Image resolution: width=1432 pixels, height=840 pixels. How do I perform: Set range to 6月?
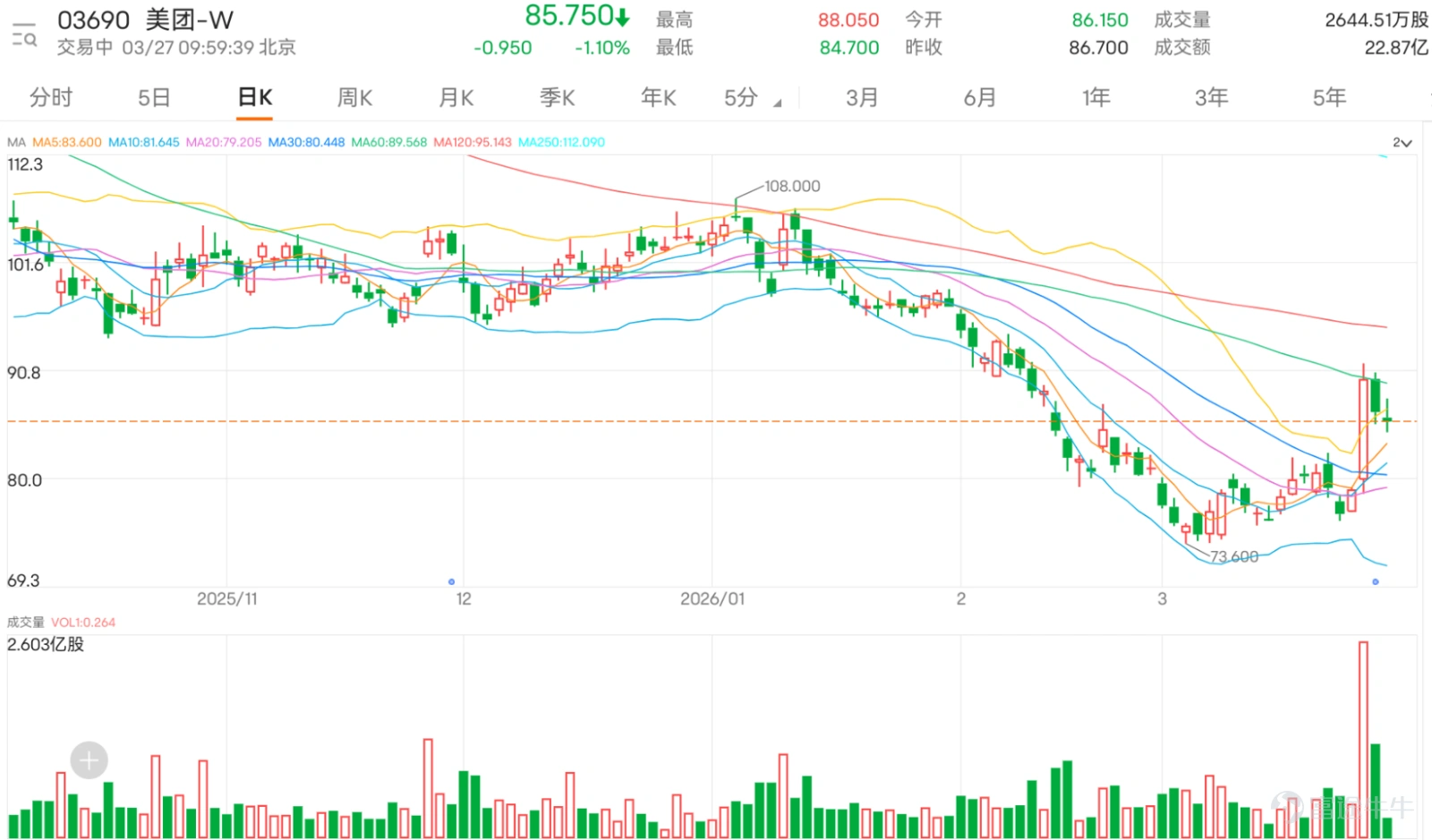tap(979, 97)
